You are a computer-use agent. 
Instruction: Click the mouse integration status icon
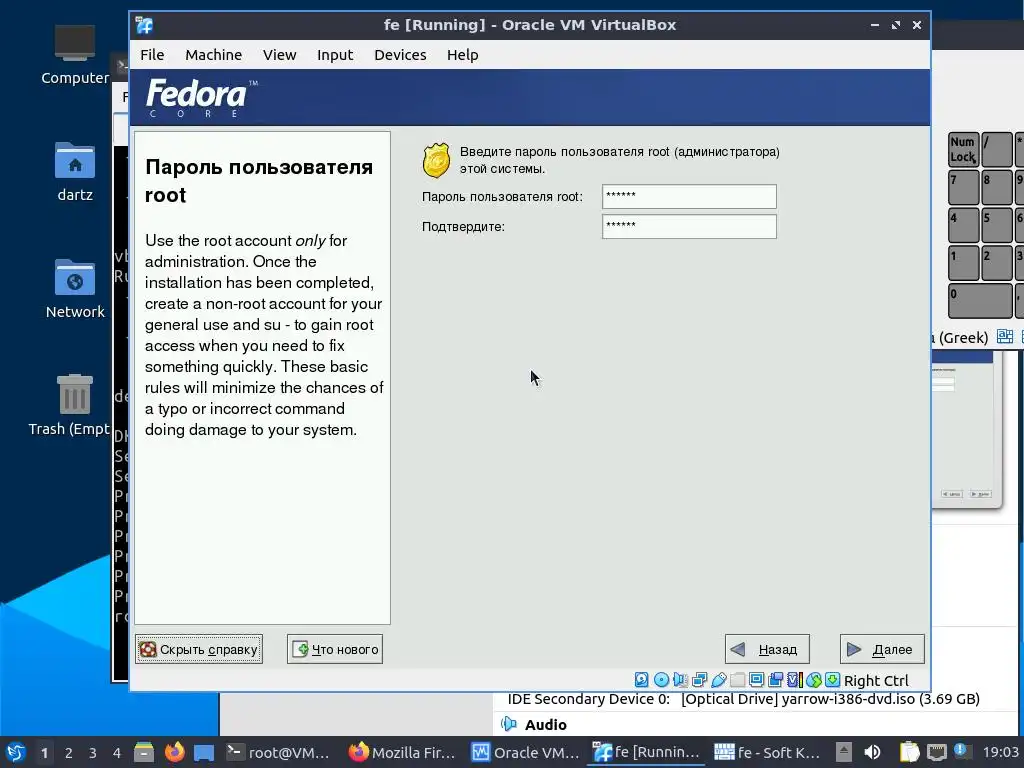point(813,680)
